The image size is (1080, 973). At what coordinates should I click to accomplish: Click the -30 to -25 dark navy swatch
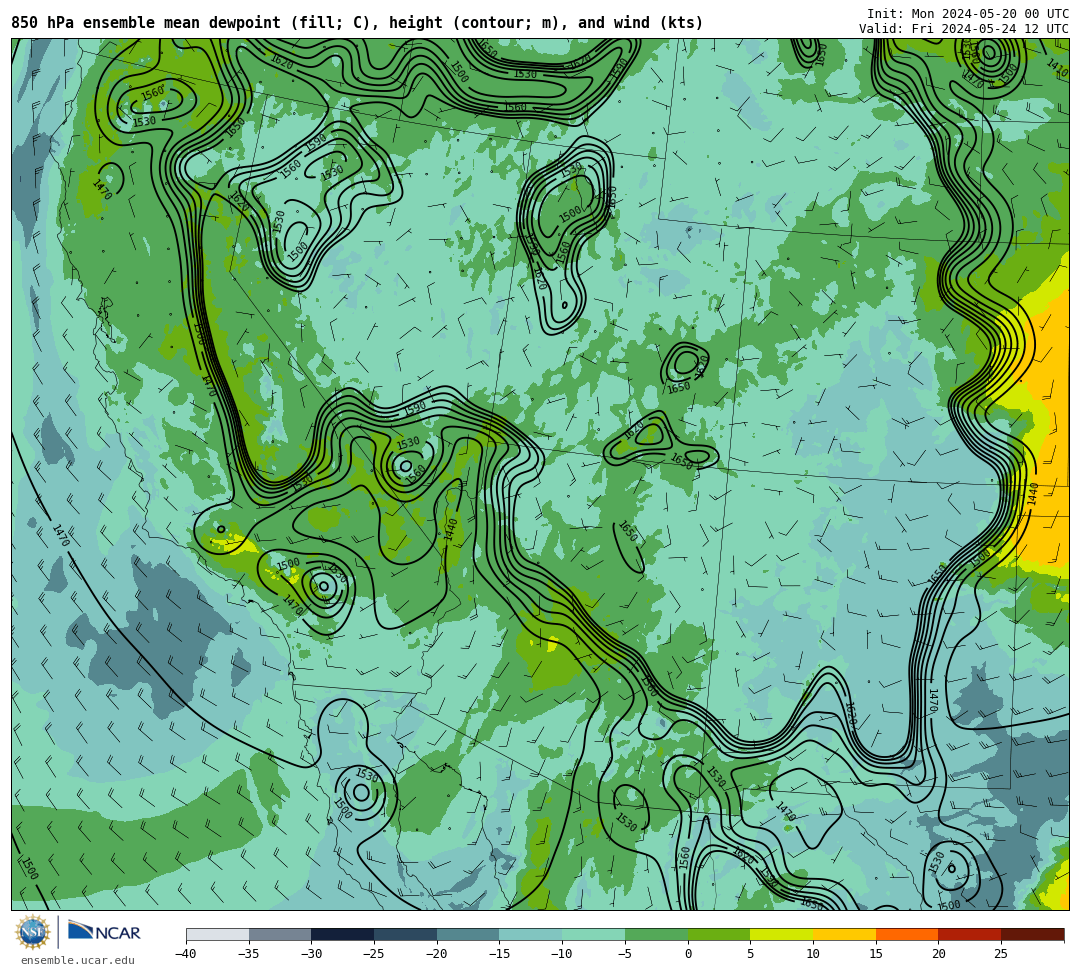tap(343, 934)
